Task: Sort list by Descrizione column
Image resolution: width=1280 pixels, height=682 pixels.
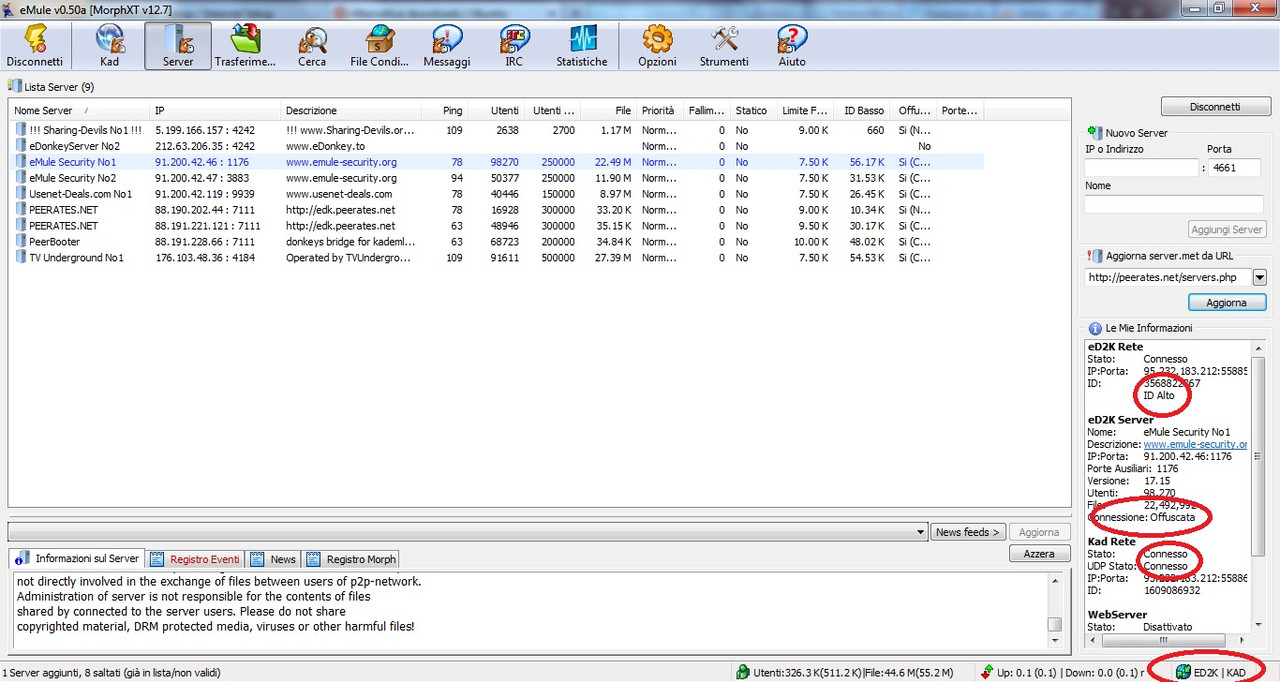Action: coord(351,110)
